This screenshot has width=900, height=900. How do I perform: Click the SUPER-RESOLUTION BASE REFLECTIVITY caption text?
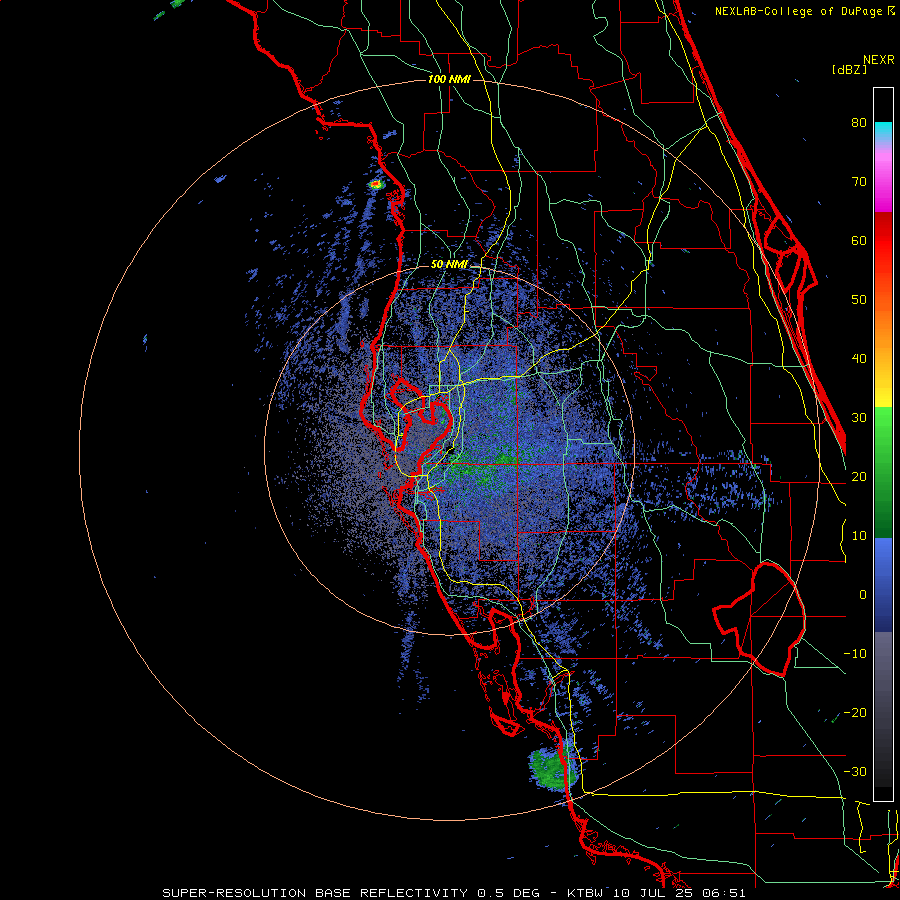point(313,893)
